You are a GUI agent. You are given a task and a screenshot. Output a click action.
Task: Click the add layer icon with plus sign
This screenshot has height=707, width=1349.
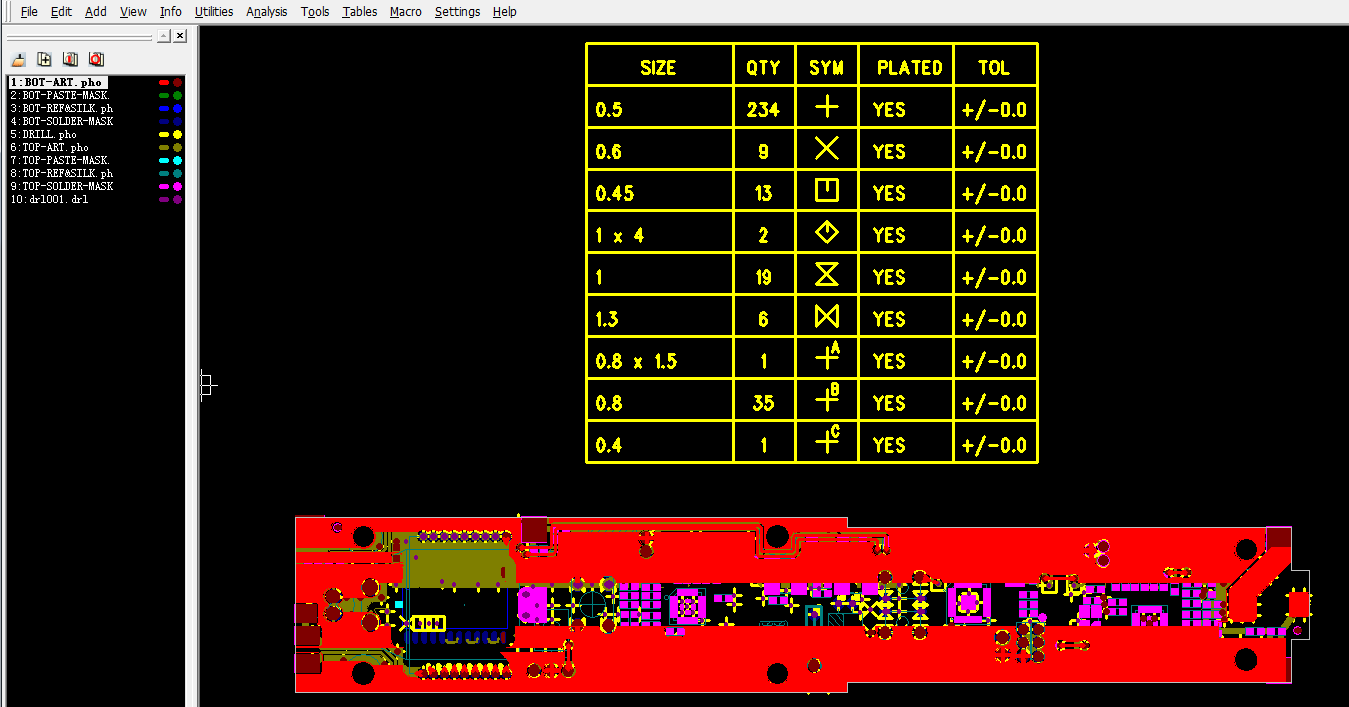pos(44,59)
